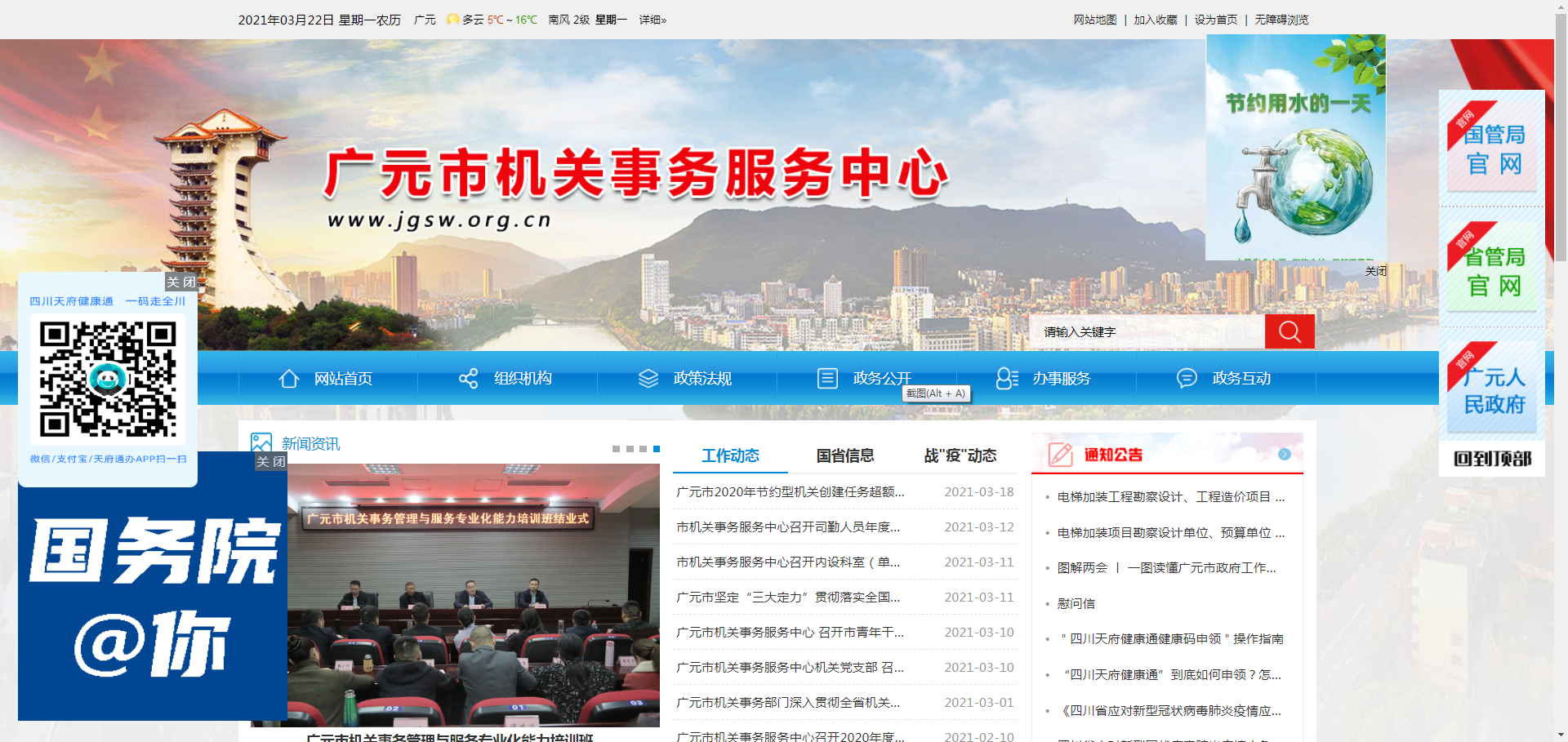
Task: Click the layers icon beside 政策法规
Action: click(648, 379)
